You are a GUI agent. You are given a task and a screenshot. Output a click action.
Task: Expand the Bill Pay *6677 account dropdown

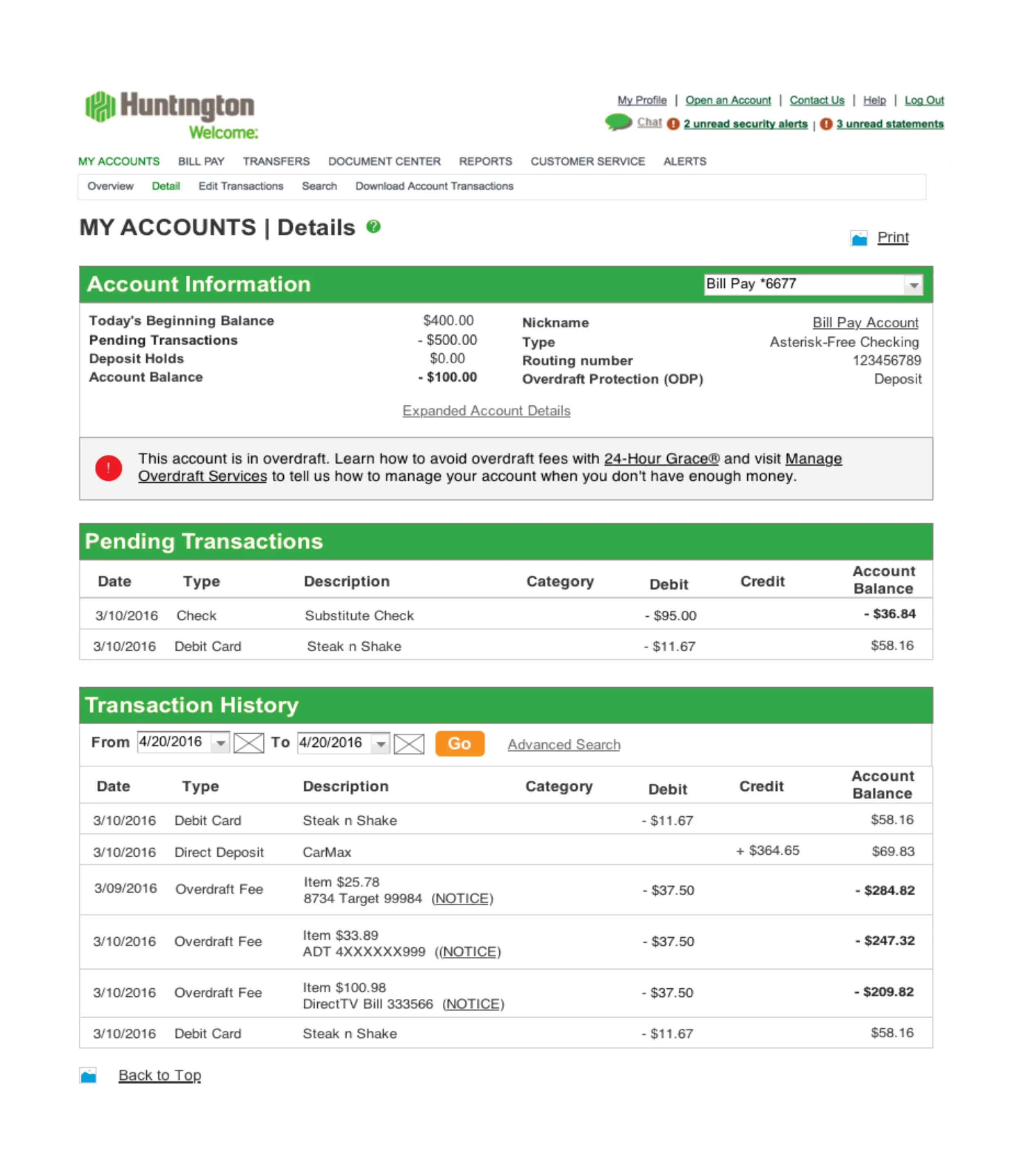[x=913, y=284]
